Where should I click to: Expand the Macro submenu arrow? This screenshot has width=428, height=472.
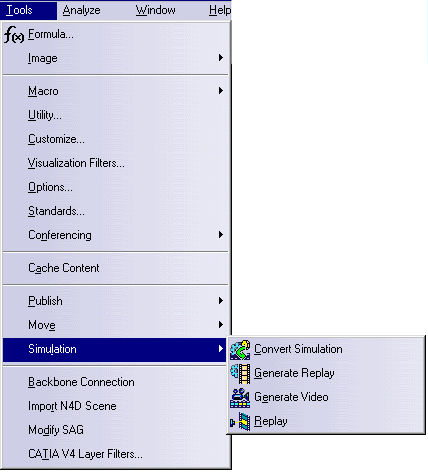(x=221, y=91)
